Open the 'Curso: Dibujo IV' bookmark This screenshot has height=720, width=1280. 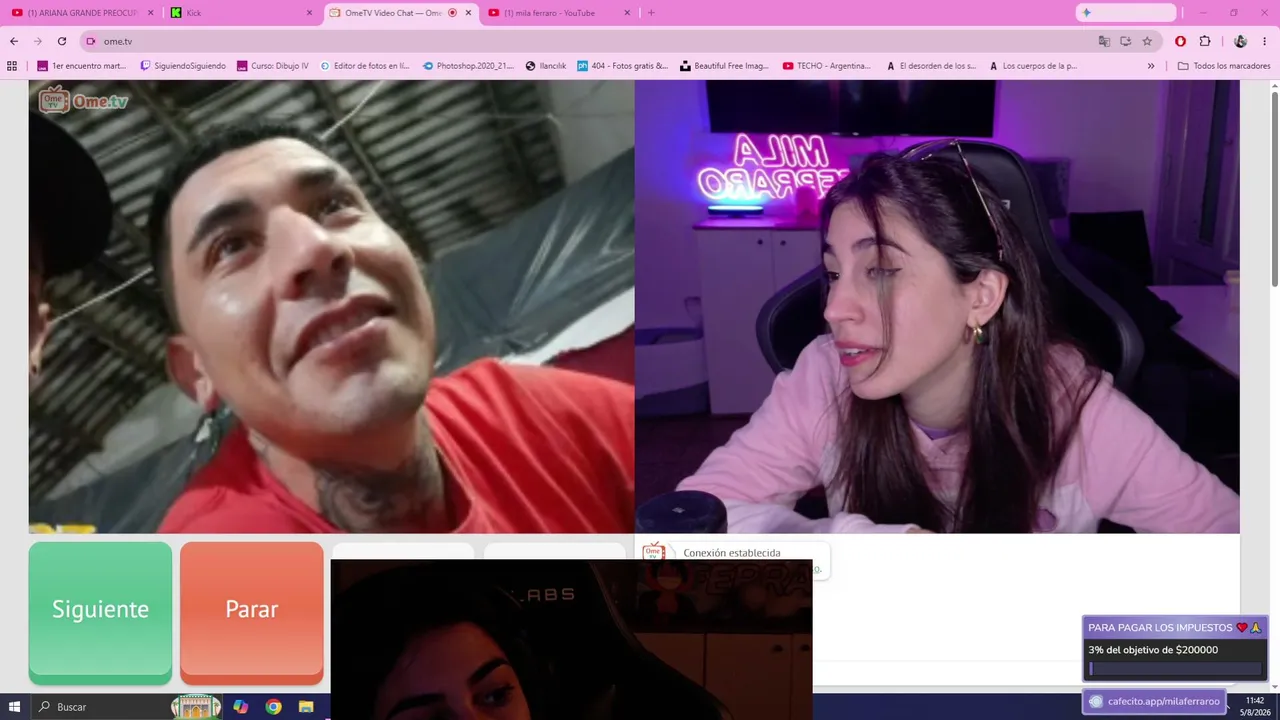273,66
